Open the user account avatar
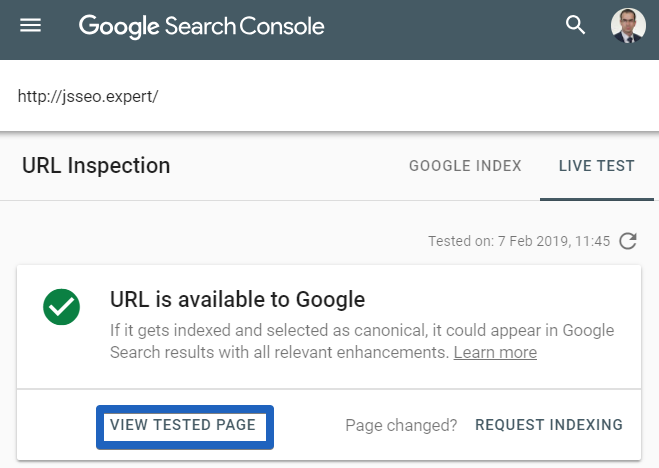This screenshot has width=659, height=468. [x=628, y=26]
